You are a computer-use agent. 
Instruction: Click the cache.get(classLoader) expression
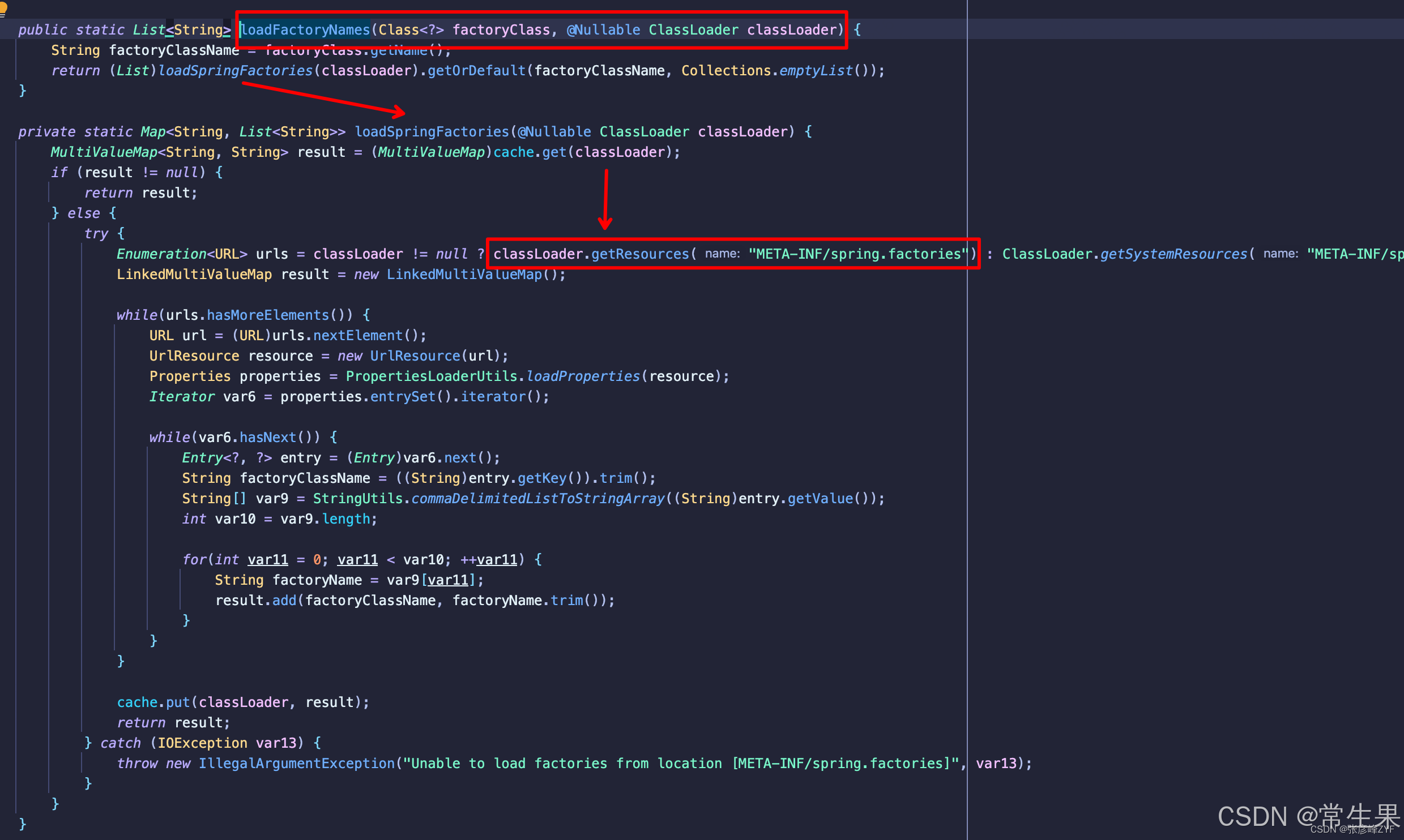(x=583, y=152)
